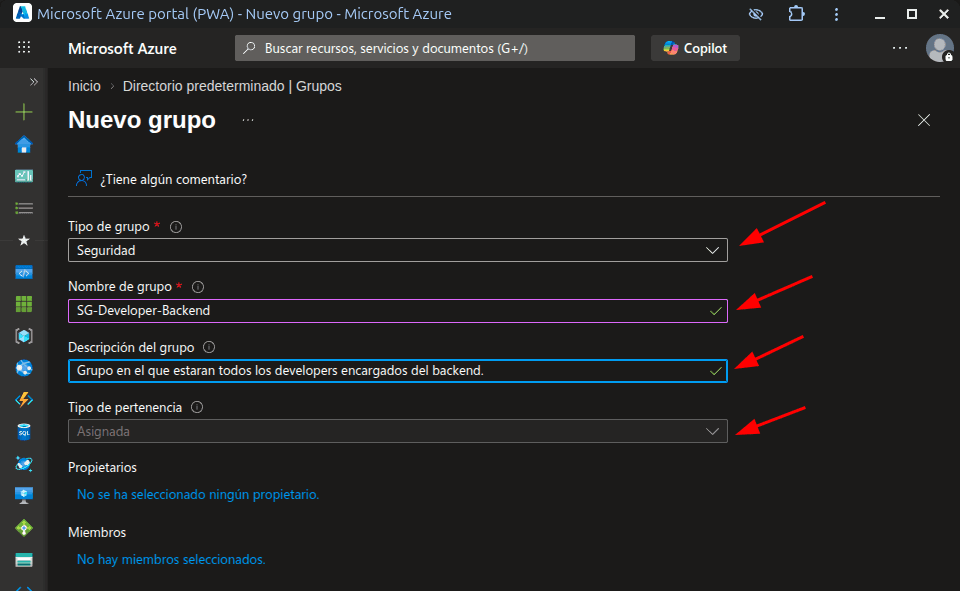Image resolution: width=960 pixels, height=591 pixels.
Task: Open the Dashboard chart icon in sidebar
Action: (24, 176)
